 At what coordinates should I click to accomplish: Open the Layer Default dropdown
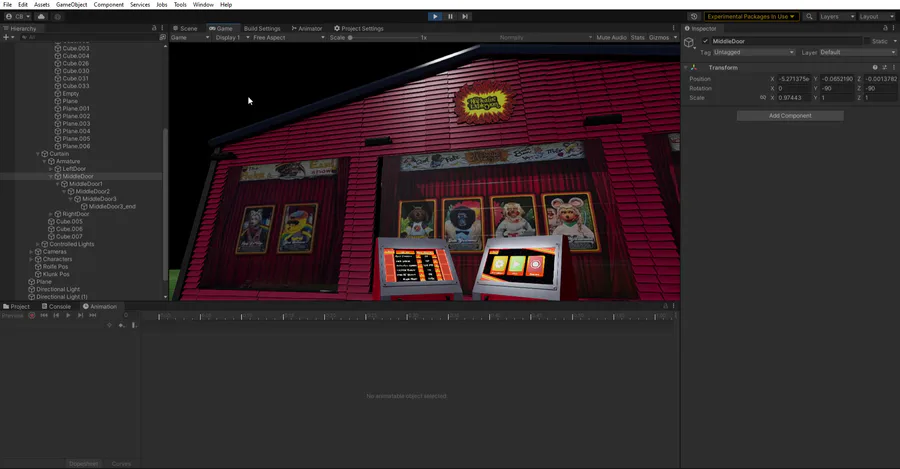[x=858, y=52]
